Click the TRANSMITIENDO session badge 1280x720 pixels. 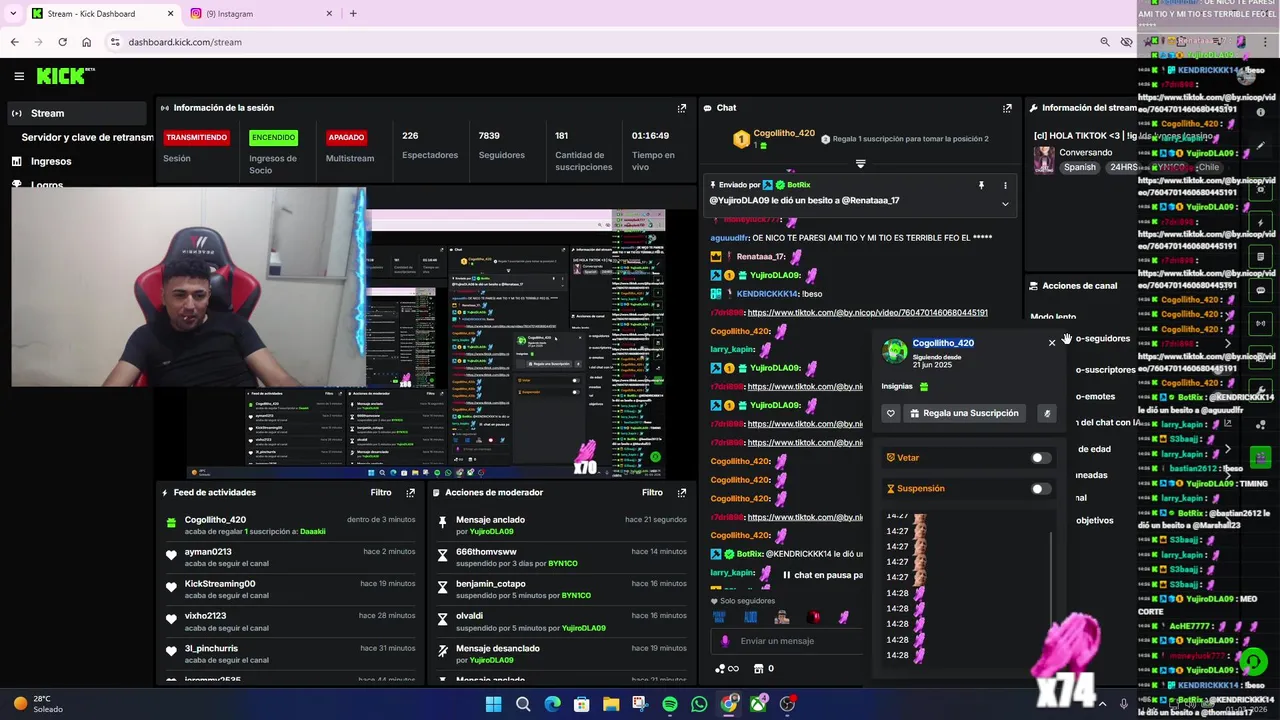tap(196, 137)
